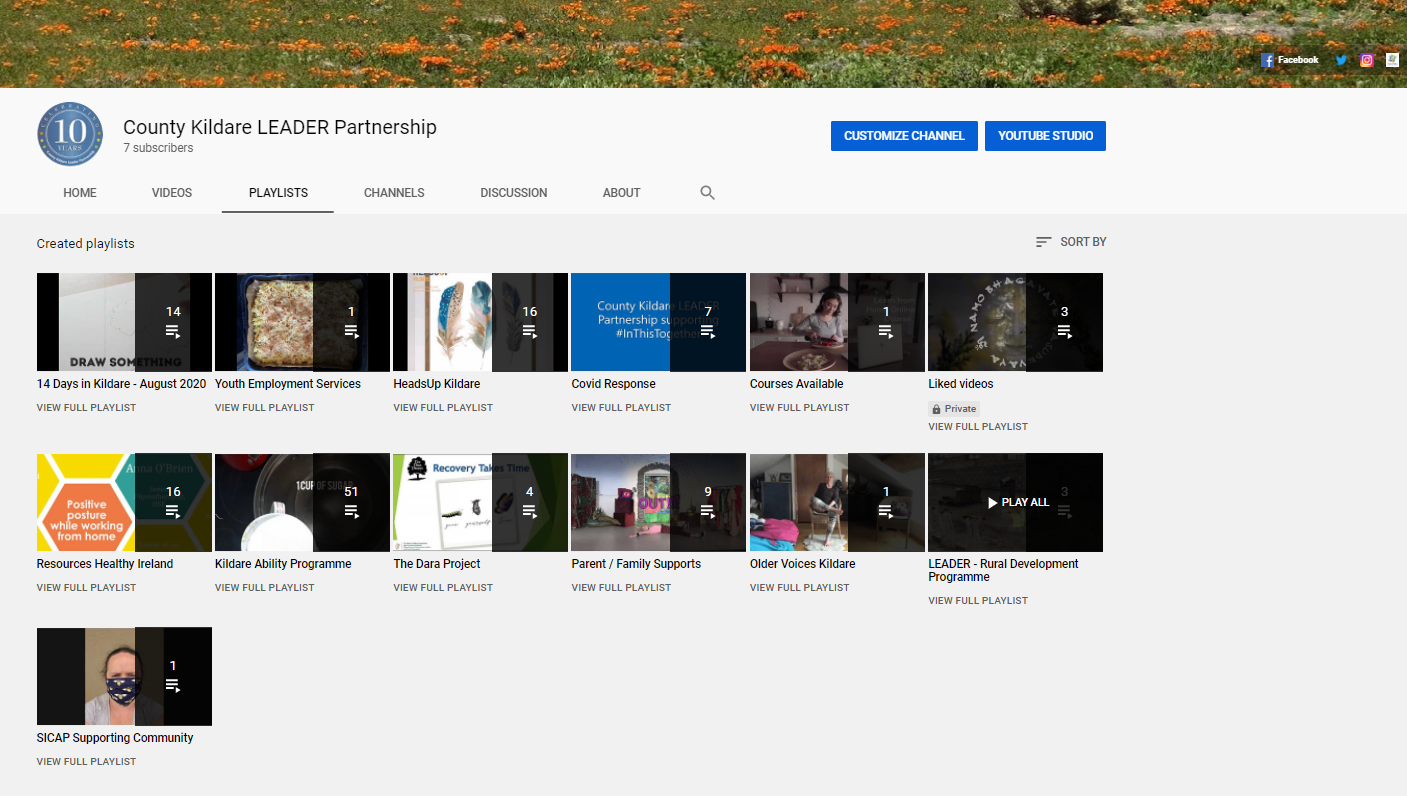Image resolution: width=1407 pixels, height=796 pixels.
Task: Open the Parent / Family Supports title
Action: point(636,564)
